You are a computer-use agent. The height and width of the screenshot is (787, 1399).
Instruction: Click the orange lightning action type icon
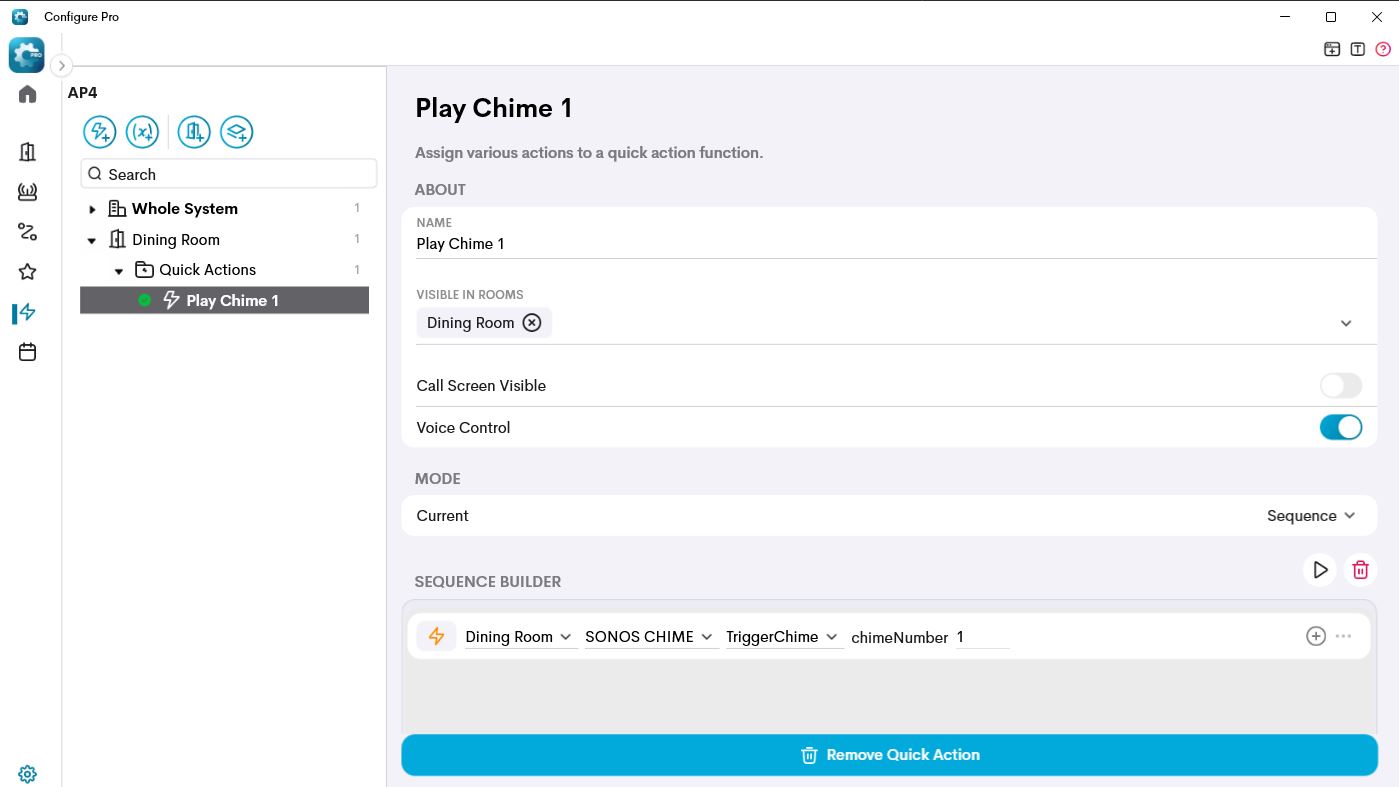[436, 637]
